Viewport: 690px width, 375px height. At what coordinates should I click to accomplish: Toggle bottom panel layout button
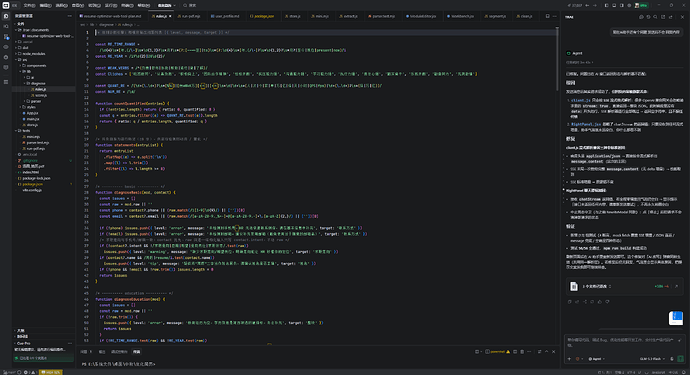(x=614, y=5)
